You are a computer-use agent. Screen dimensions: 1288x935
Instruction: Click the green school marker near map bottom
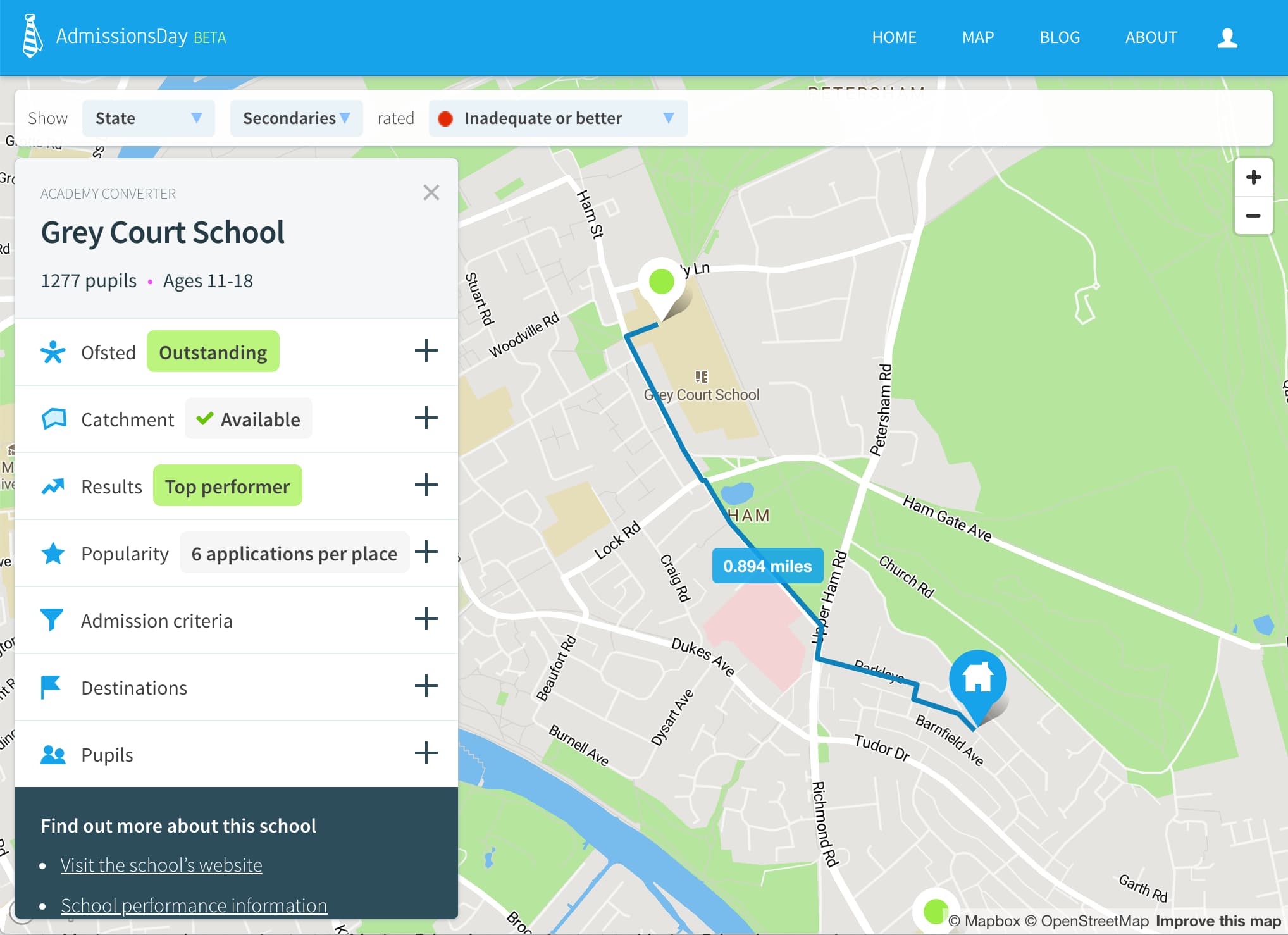[x=934, y=912]
